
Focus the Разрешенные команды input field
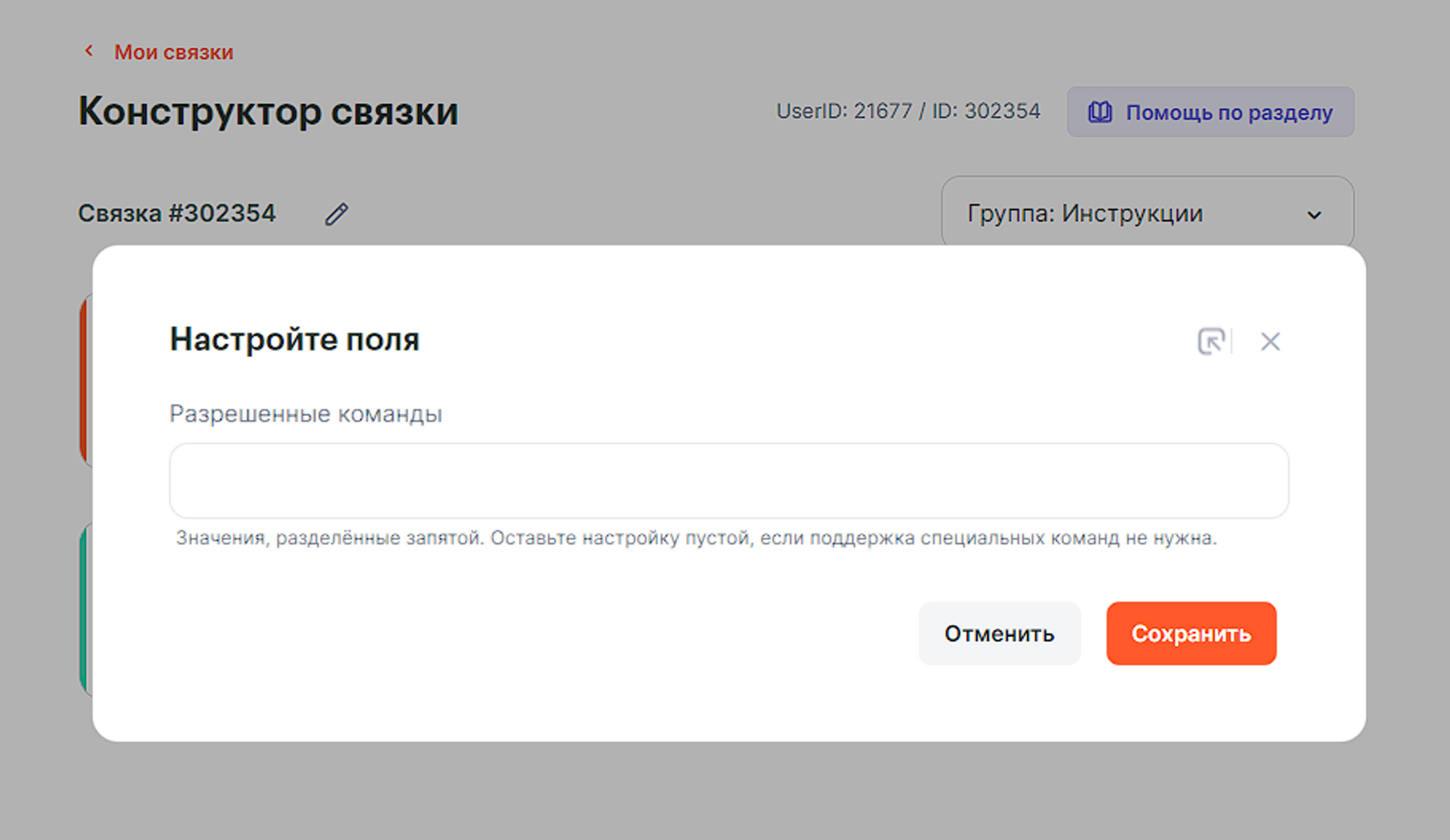tap(728, 480)
